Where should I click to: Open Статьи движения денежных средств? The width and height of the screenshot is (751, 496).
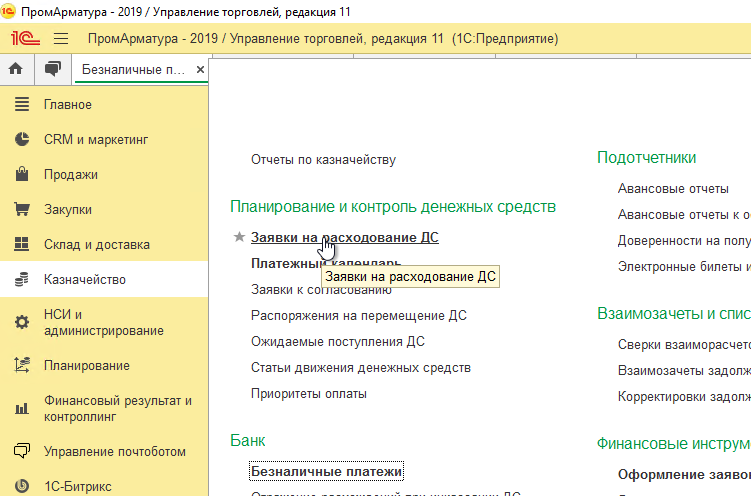click(x=361, y=368)
